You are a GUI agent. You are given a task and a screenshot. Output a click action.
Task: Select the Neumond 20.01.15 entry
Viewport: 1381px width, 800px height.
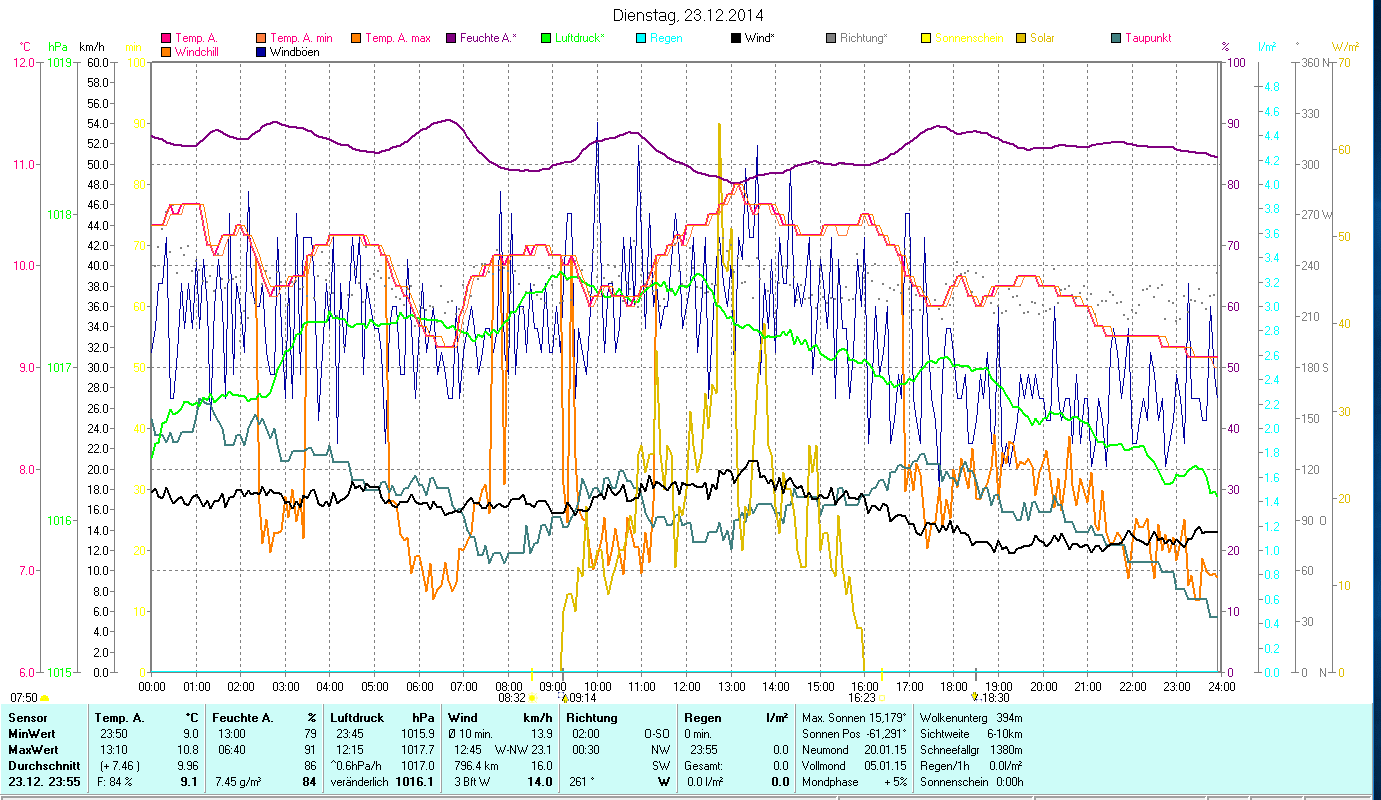pyautogui.click(x=854, y=750)
